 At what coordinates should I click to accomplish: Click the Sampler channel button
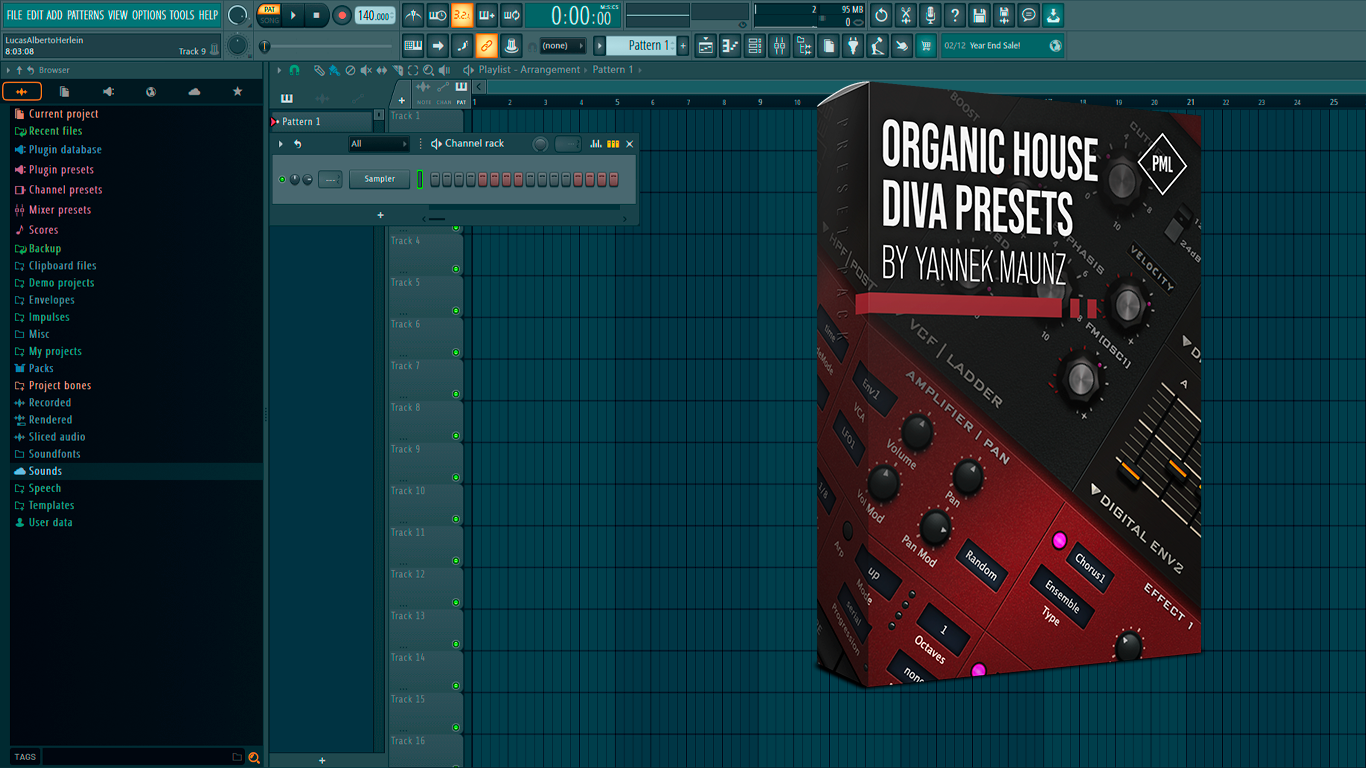(x=380, y=179)
